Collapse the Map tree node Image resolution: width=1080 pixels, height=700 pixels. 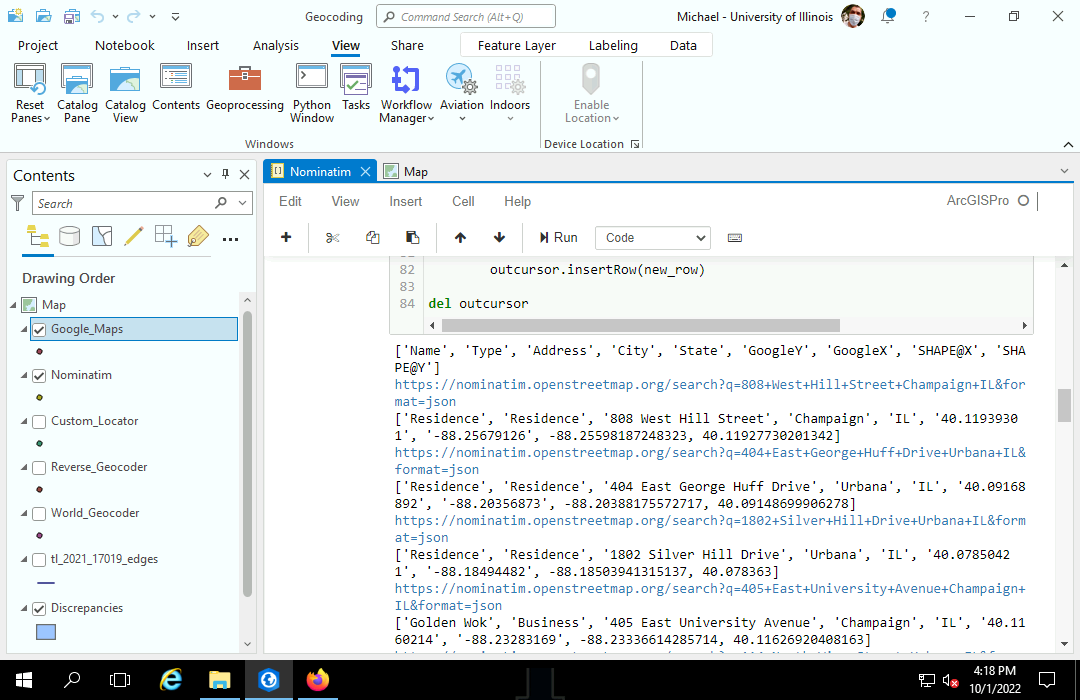click(14, 305)
